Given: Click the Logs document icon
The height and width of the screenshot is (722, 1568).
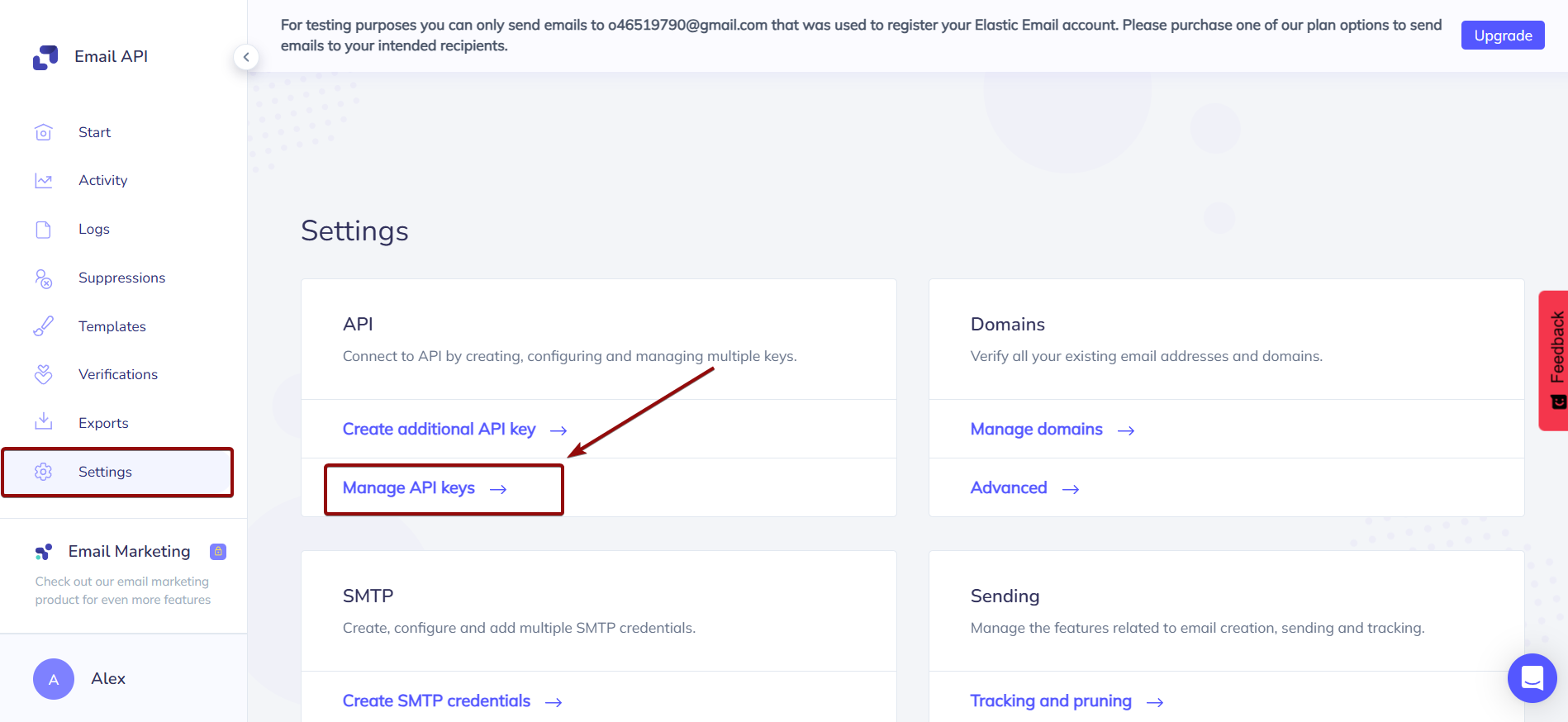Looking at the screenshot, I should click(x=44, y=230).
